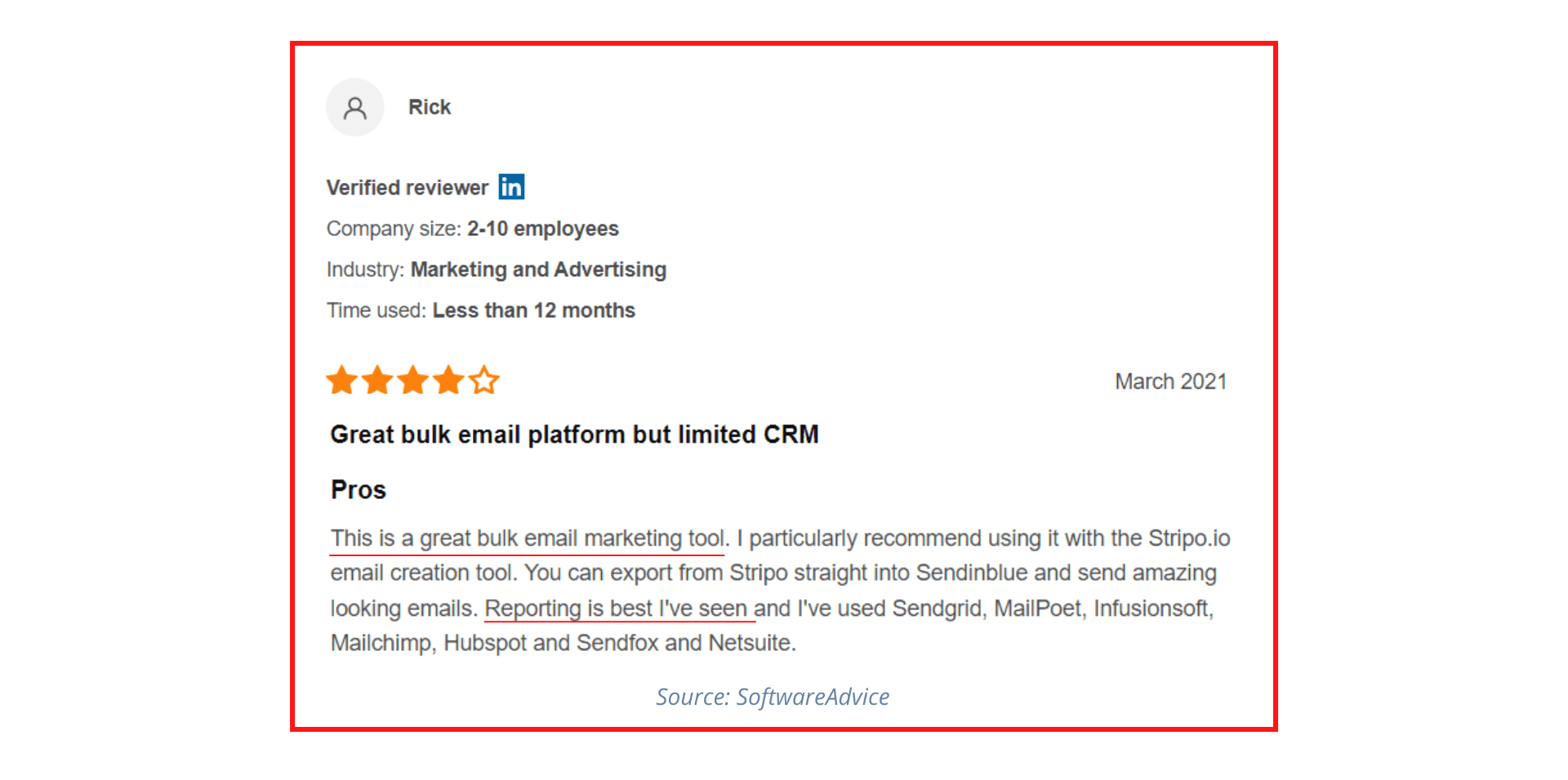This screenshot has width=1568, height=780.
Task: Click the Stripo.io mention in the review
Action: pos(1189,539)
